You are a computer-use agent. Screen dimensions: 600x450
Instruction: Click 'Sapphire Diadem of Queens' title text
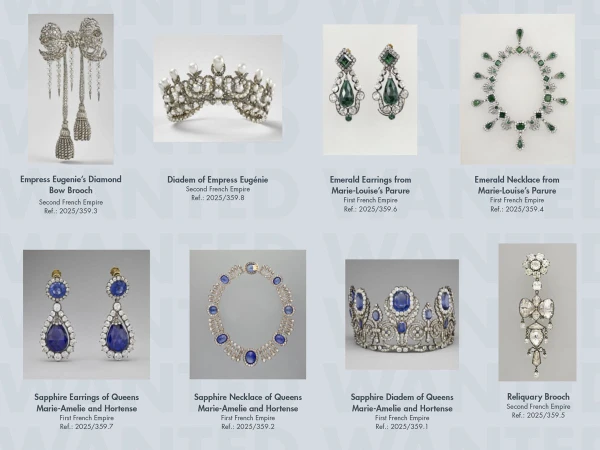pyautogui.click(x=402, y=397)
